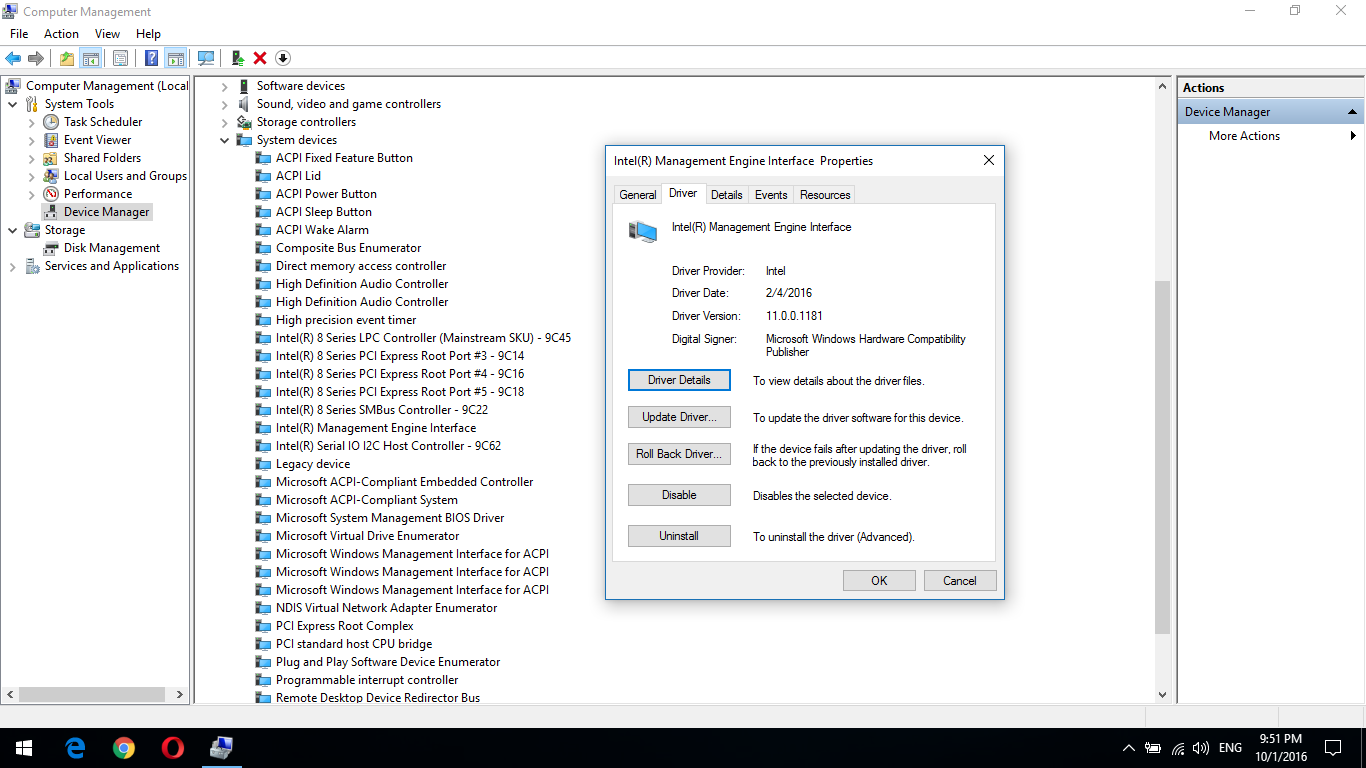1366x768 pixels.
Task: Click the red X Uninstall toolbar icon
Action: click(x=260, y=59)
